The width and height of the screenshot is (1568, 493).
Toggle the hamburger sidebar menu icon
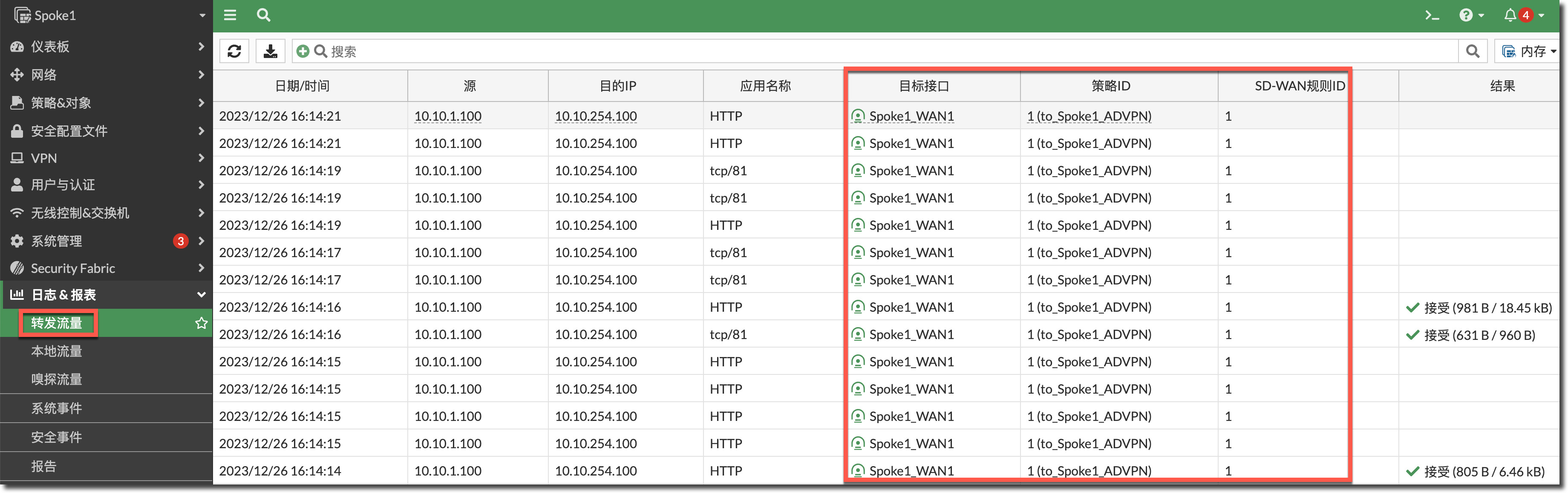[x=230, y=15]
